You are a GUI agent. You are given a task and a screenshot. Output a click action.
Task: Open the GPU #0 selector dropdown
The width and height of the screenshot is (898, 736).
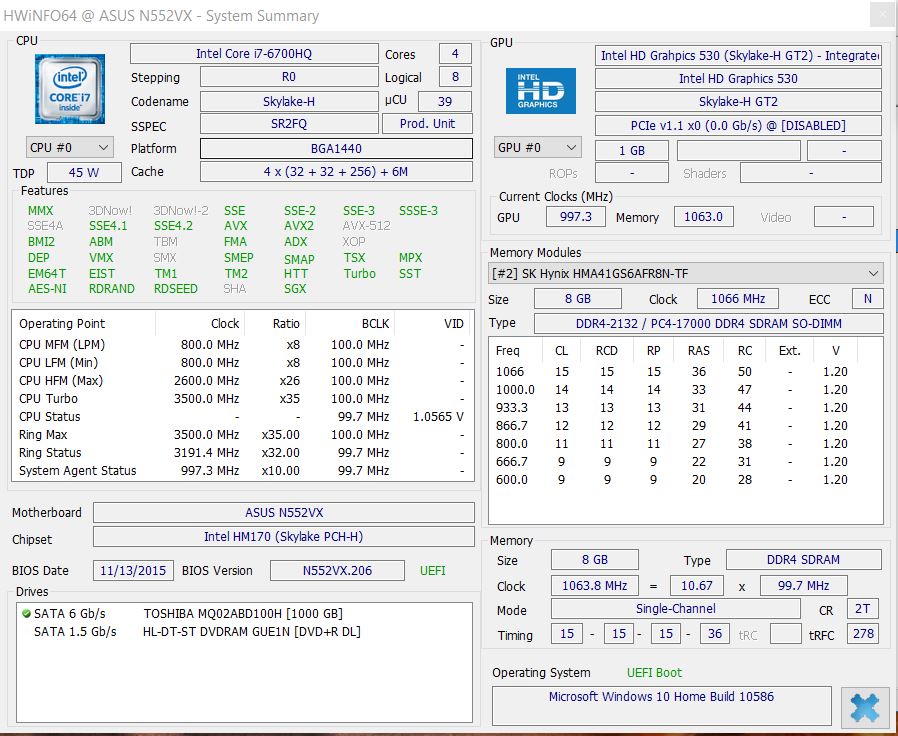537,147
